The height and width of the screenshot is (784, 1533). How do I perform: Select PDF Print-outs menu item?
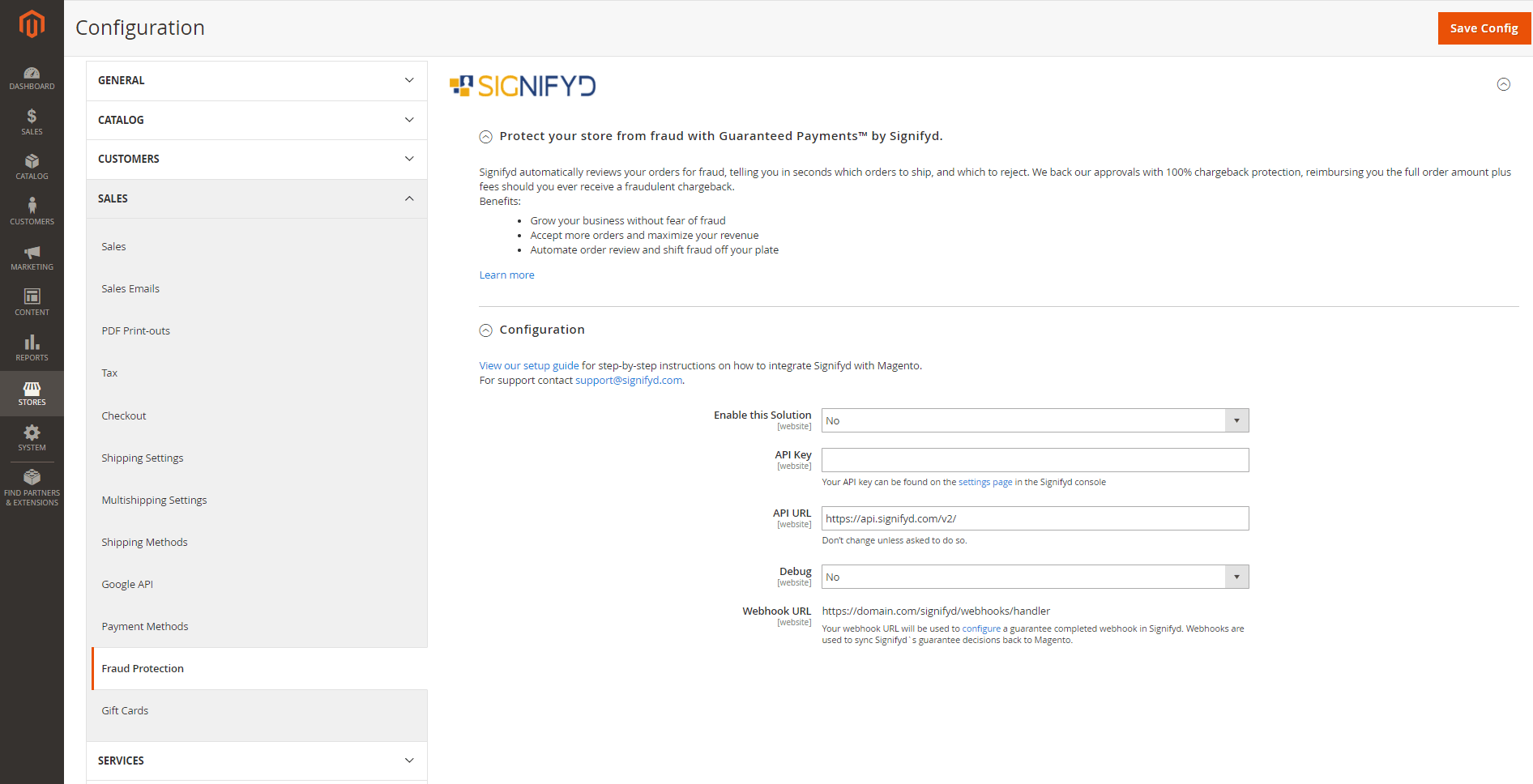click(x=135, y=330)
